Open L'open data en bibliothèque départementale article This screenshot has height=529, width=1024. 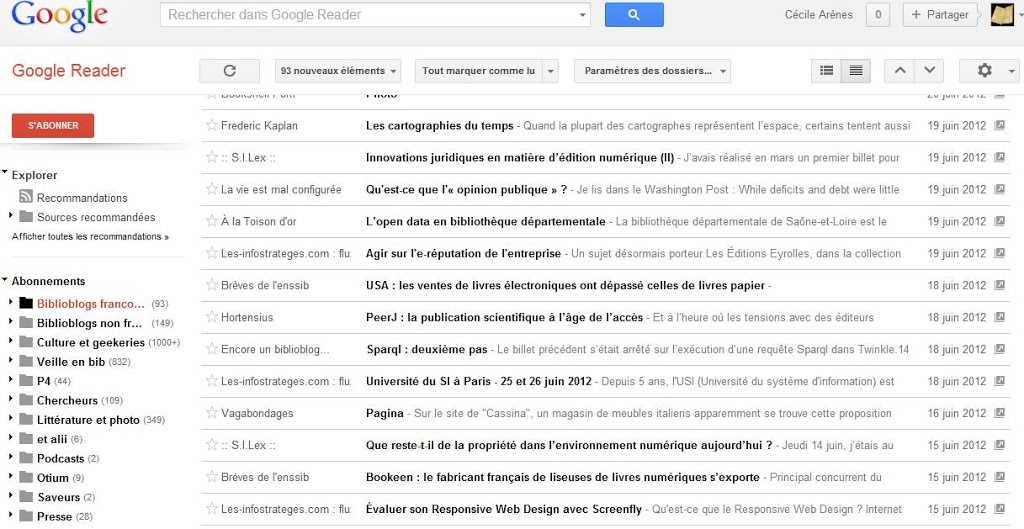coord(485,221)
